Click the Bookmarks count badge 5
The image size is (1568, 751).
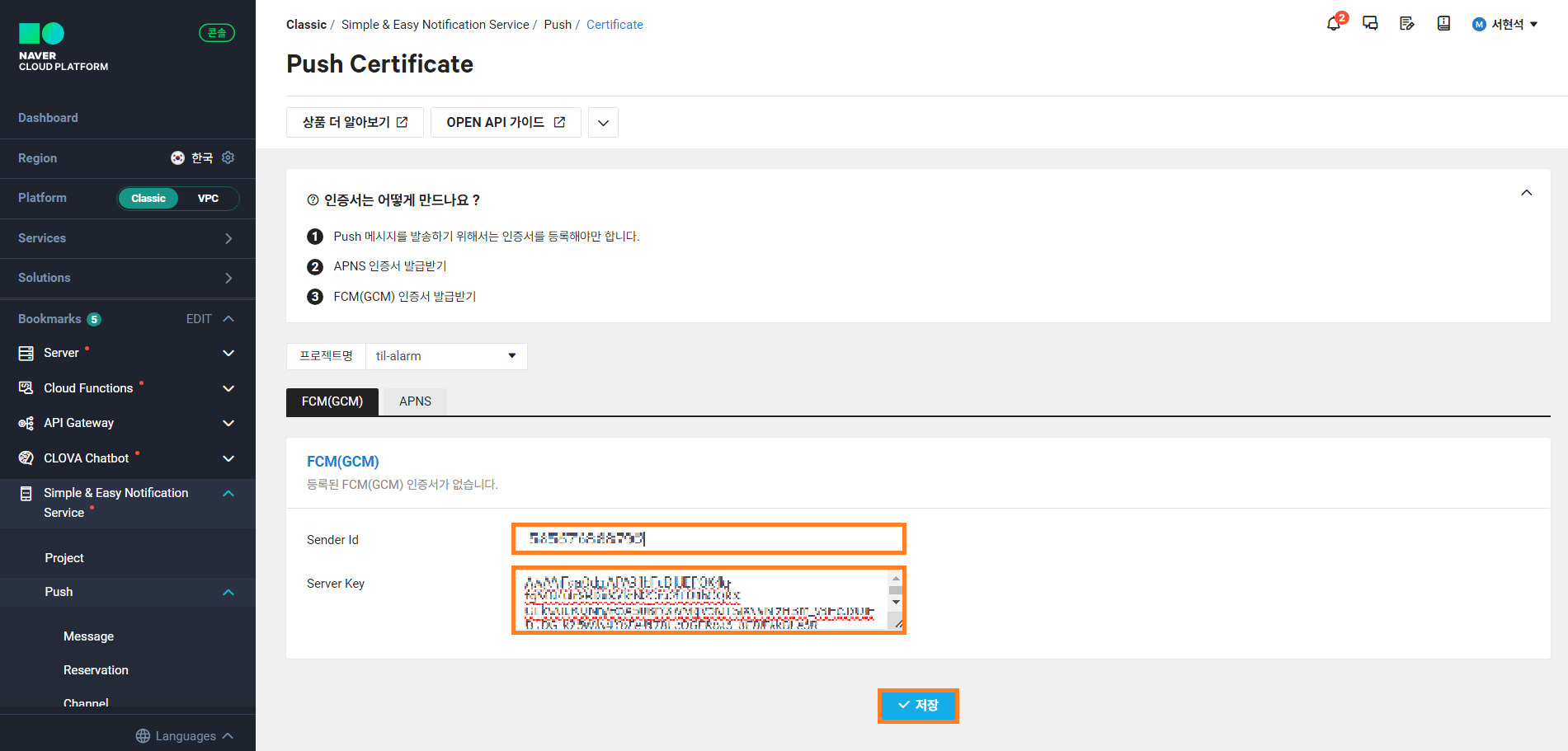tap(94, 319)
